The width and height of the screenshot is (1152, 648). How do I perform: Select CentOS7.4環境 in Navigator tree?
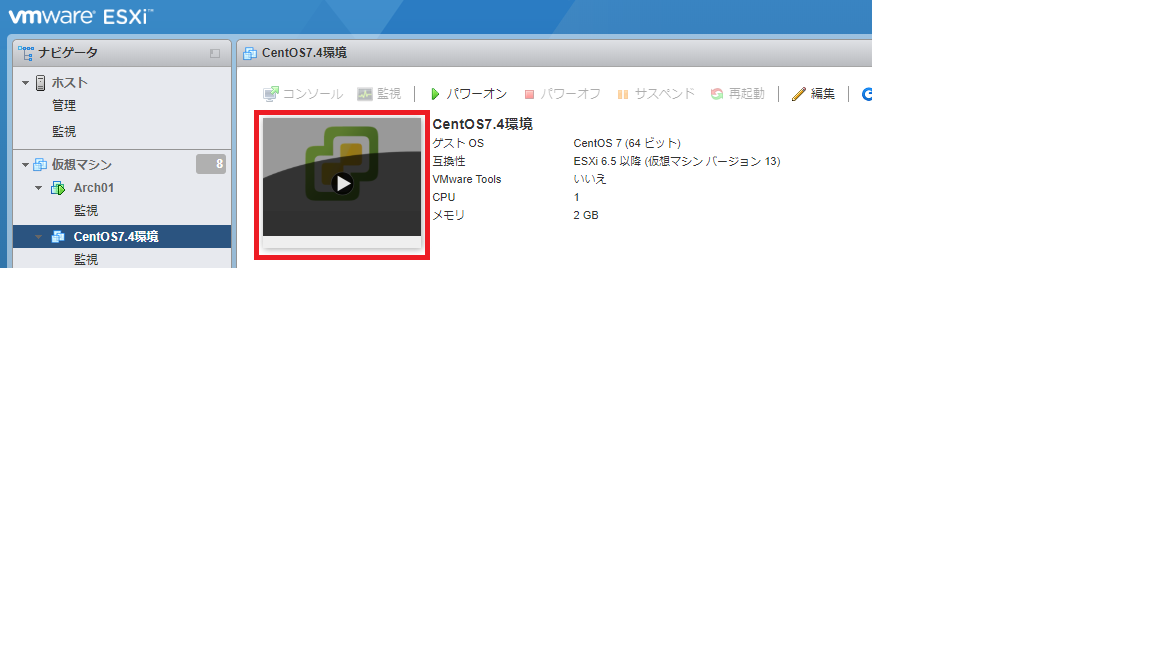point(116,237)
